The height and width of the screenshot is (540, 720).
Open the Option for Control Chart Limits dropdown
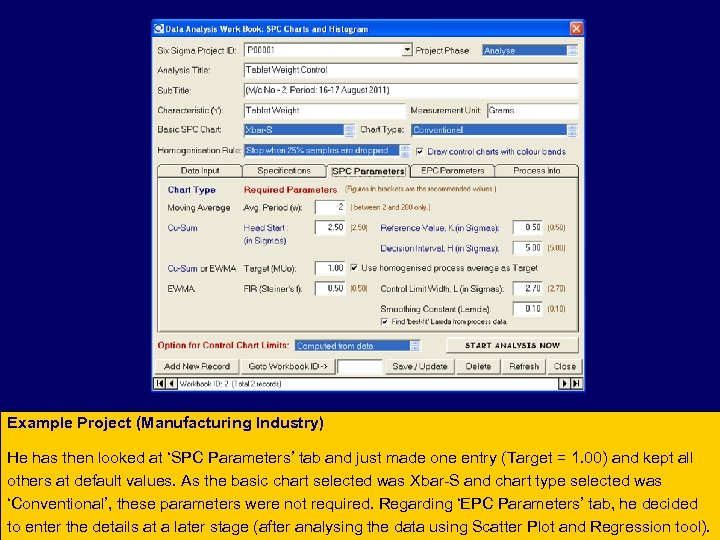click(415, 346)
